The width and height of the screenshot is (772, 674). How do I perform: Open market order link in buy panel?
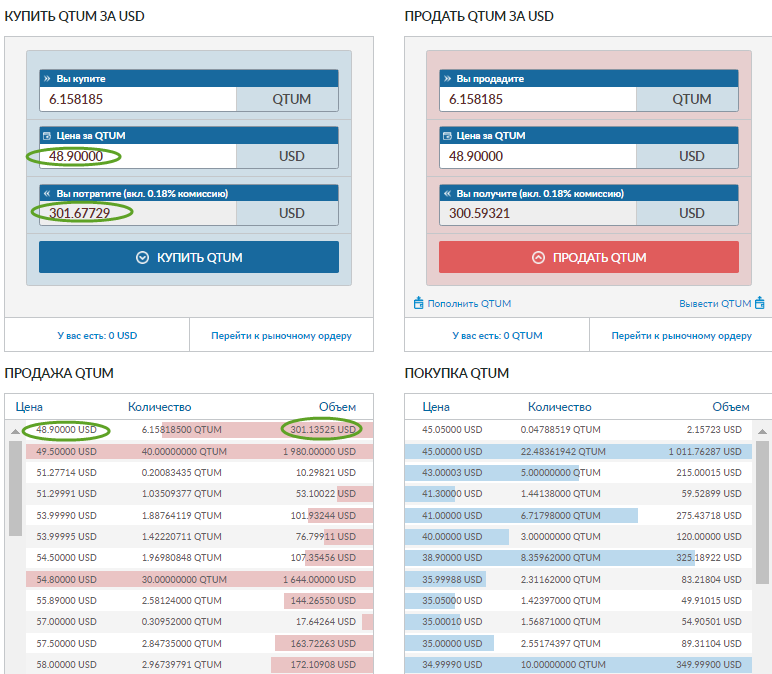tap(281, 336)
